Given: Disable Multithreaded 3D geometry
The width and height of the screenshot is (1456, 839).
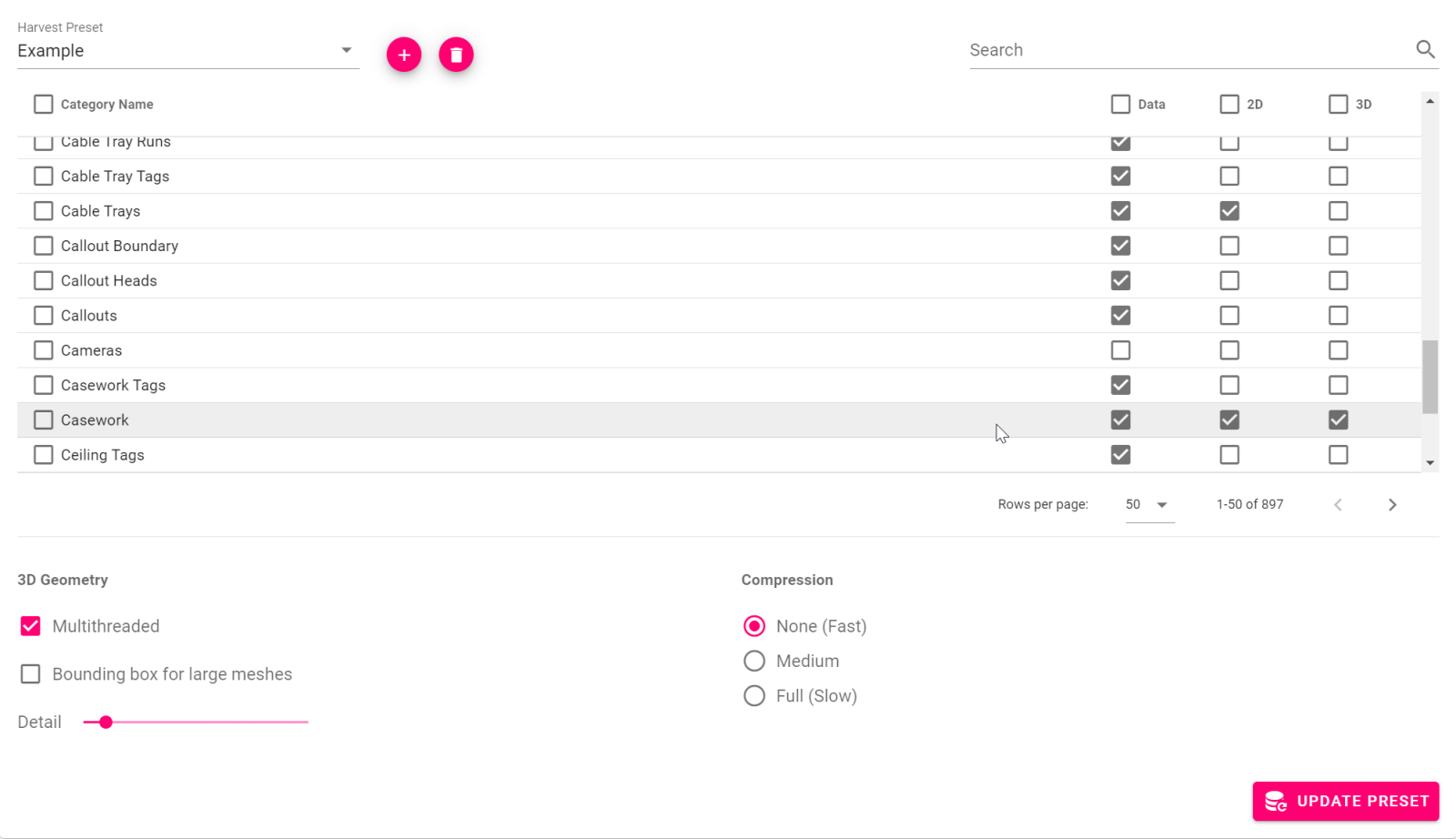Looking at the screenshot, I should [30, 626].
